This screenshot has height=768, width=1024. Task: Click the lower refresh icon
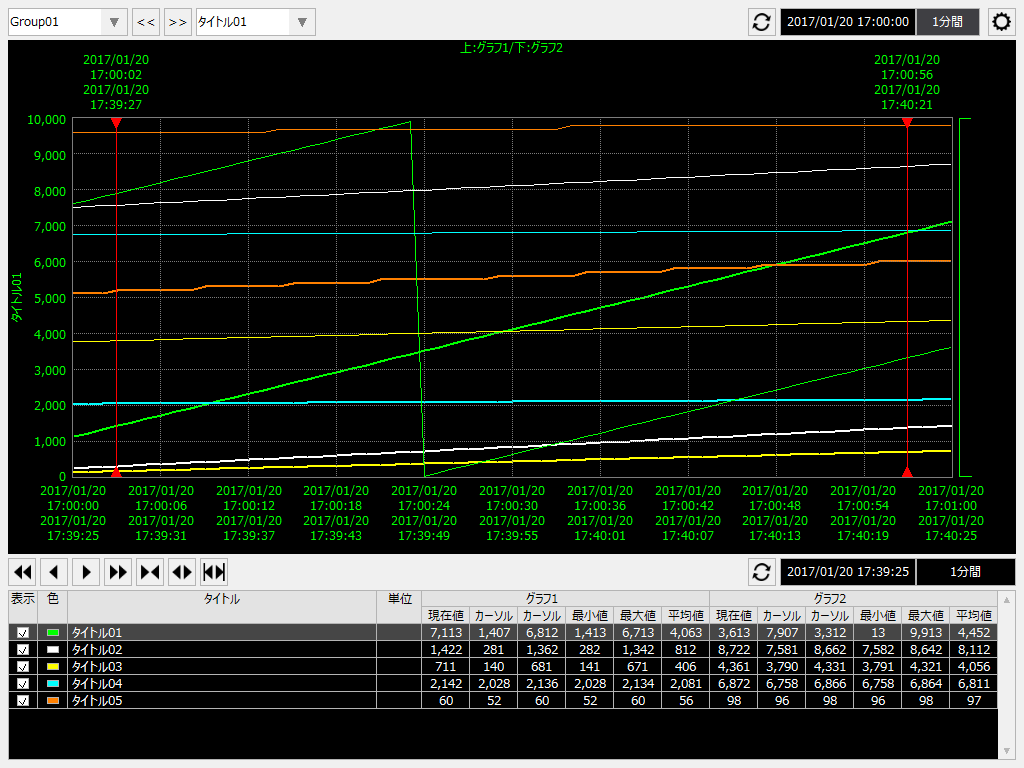761,572
